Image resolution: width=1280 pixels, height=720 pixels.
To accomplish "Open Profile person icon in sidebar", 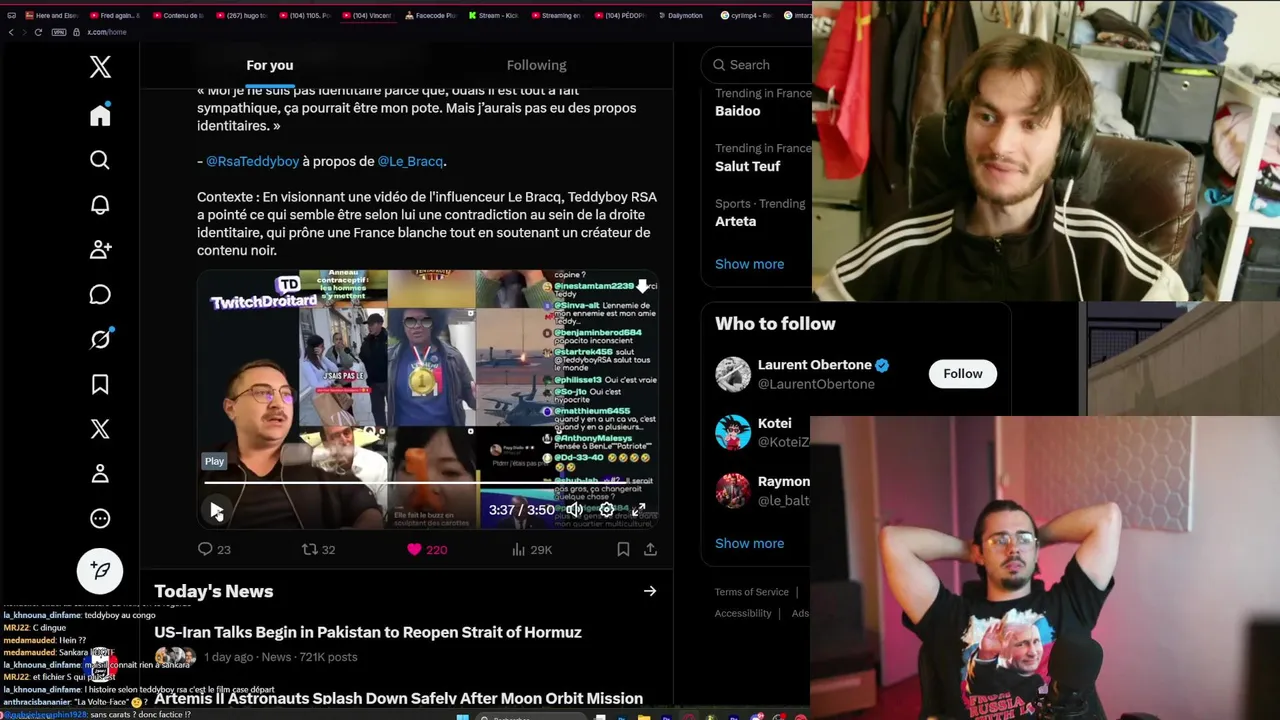I will point(100,474).
